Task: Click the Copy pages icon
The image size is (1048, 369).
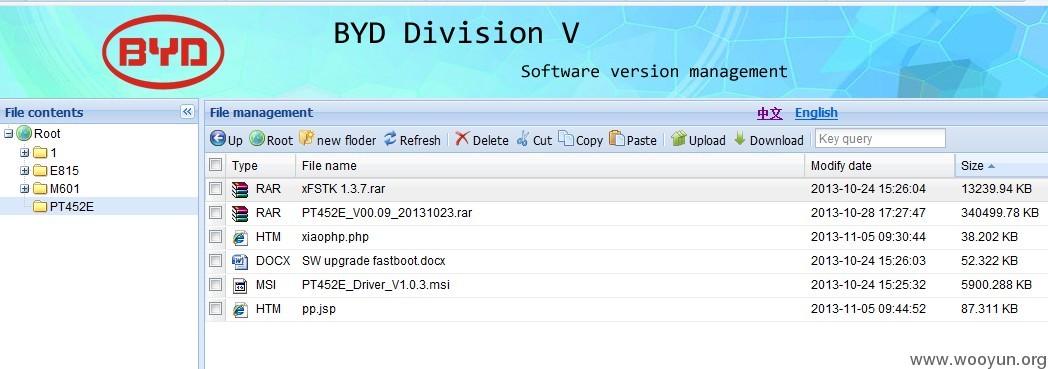Action: pos(566,138)
